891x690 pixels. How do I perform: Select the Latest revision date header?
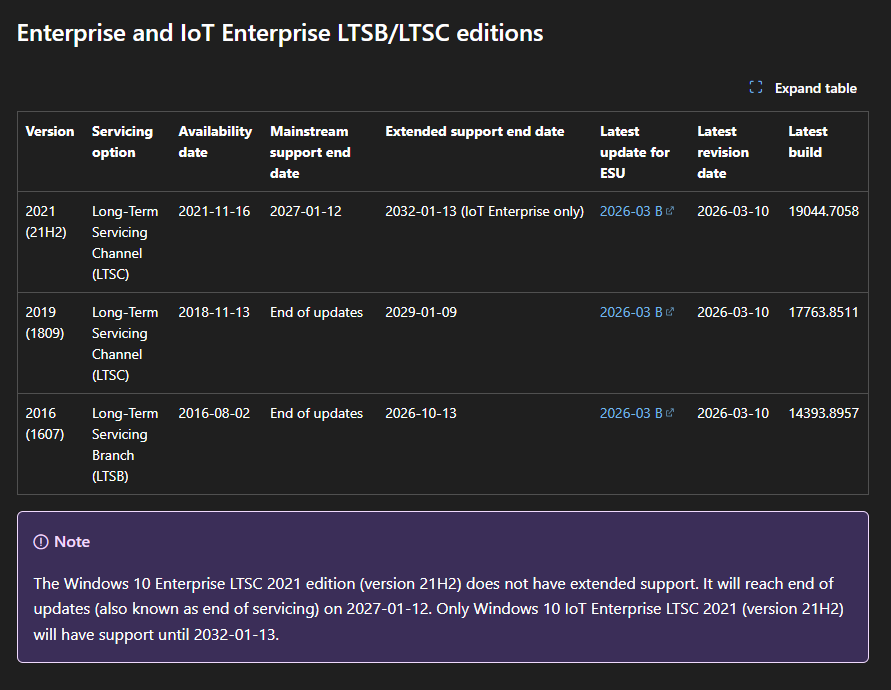[723, 152]
